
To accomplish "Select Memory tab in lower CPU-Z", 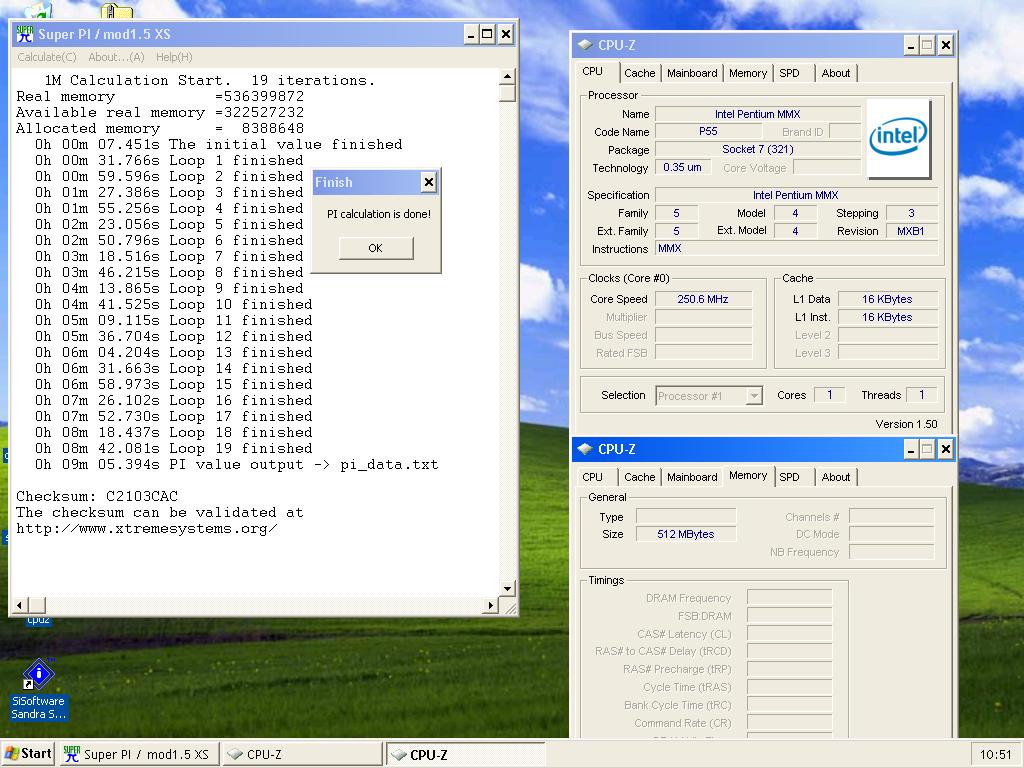I will [748, 475].
